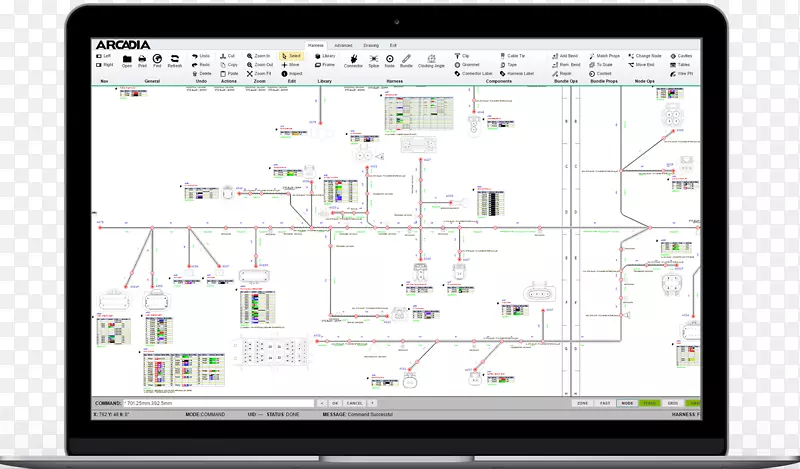Image resolution: width=800 pixels, height=469 pixels.
Task: Click the Tape component tool
Action: (508, 65)
